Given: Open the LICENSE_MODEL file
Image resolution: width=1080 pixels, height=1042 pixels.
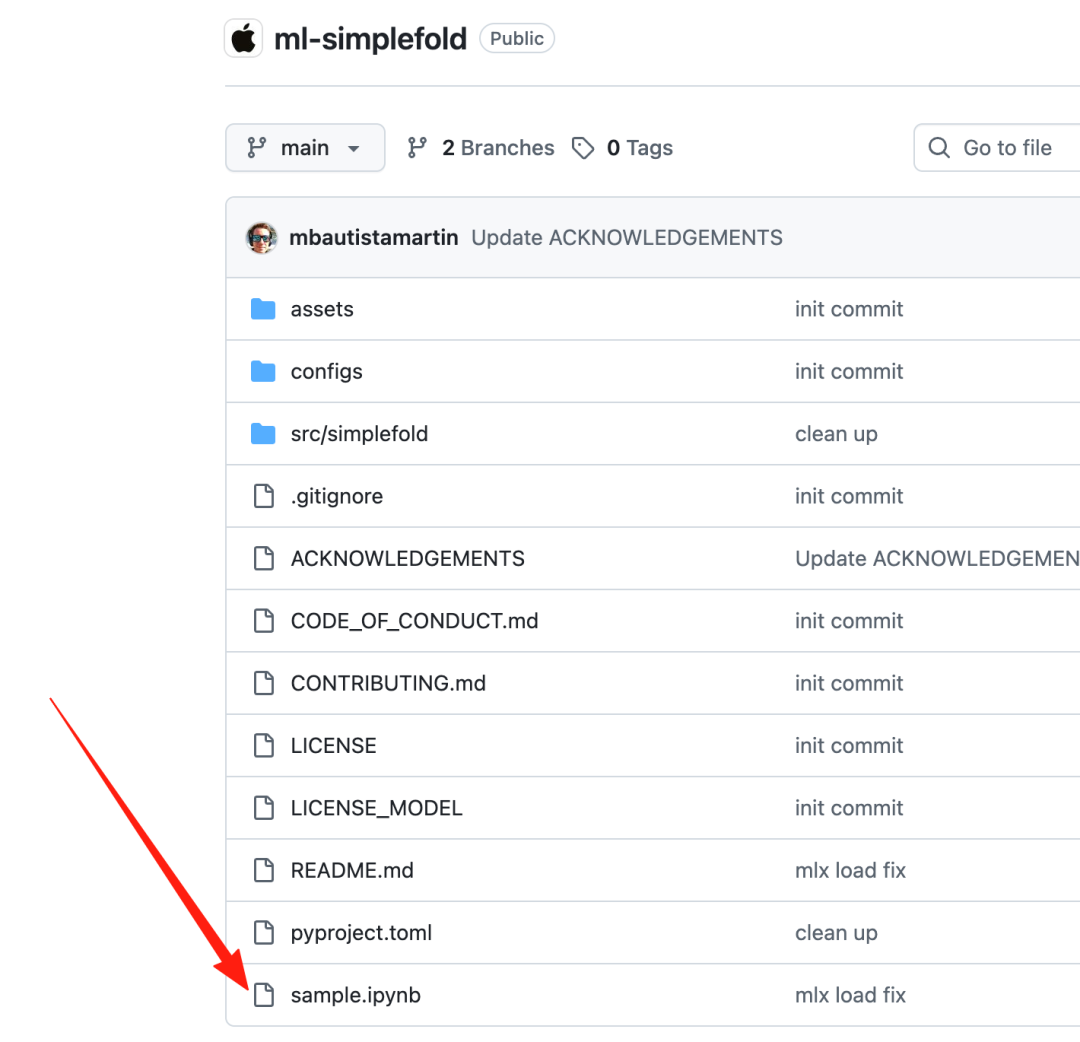Looking at the screenshot, I should [376, 808].
